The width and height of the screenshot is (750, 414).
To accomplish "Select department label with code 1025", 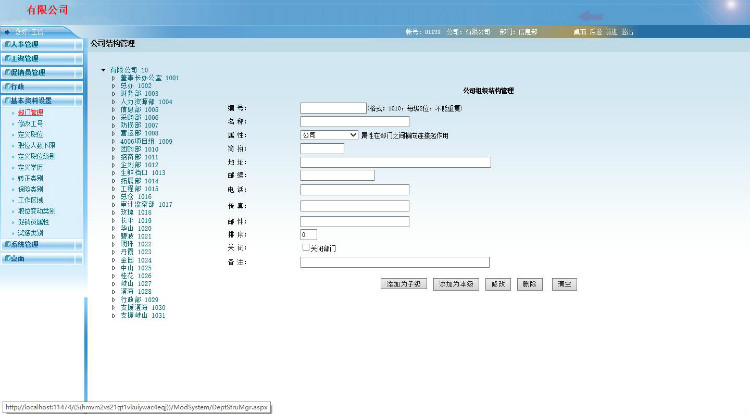I will point(136,268).
